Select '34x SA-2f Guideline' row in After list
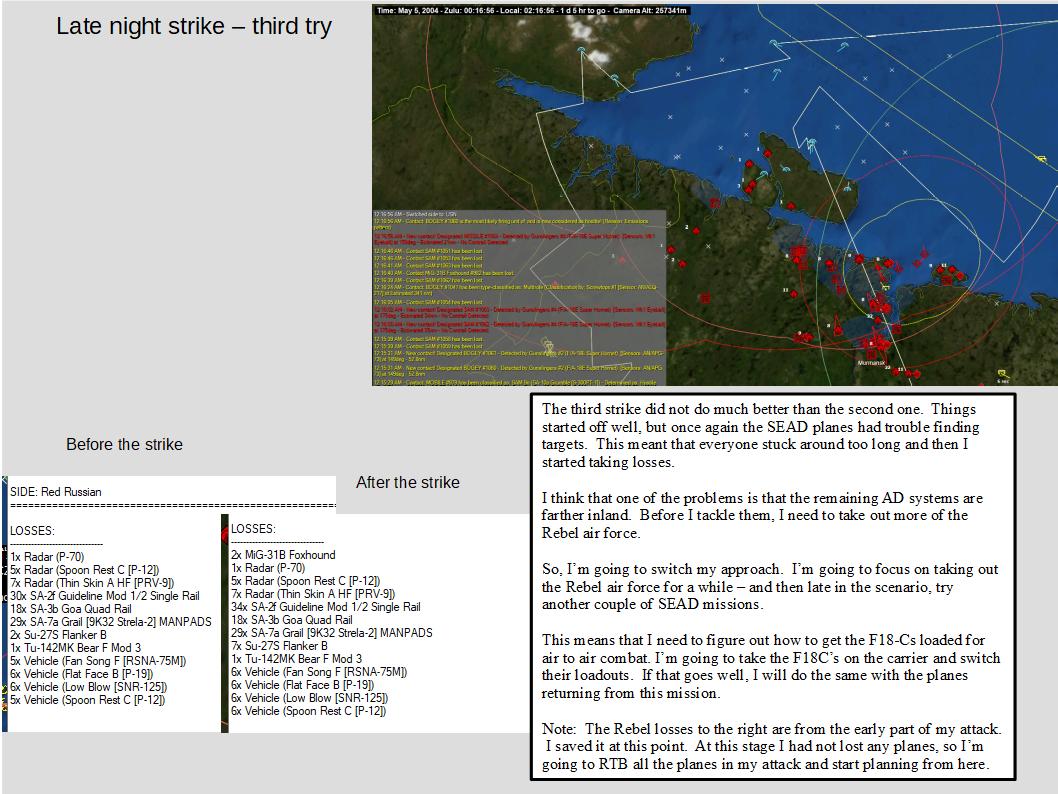Screen dimensions: 1058x794 point(325,606)
